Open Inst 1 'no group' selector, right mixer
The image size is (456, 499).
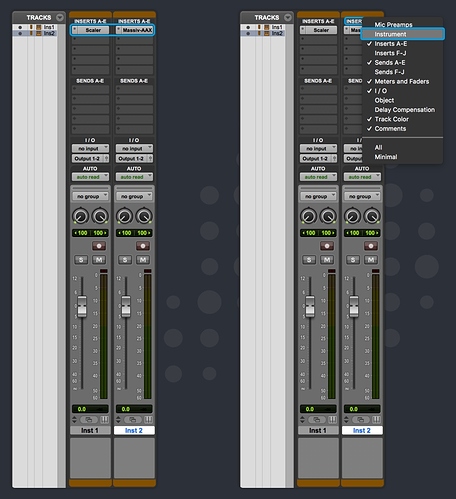coord(318,197)
